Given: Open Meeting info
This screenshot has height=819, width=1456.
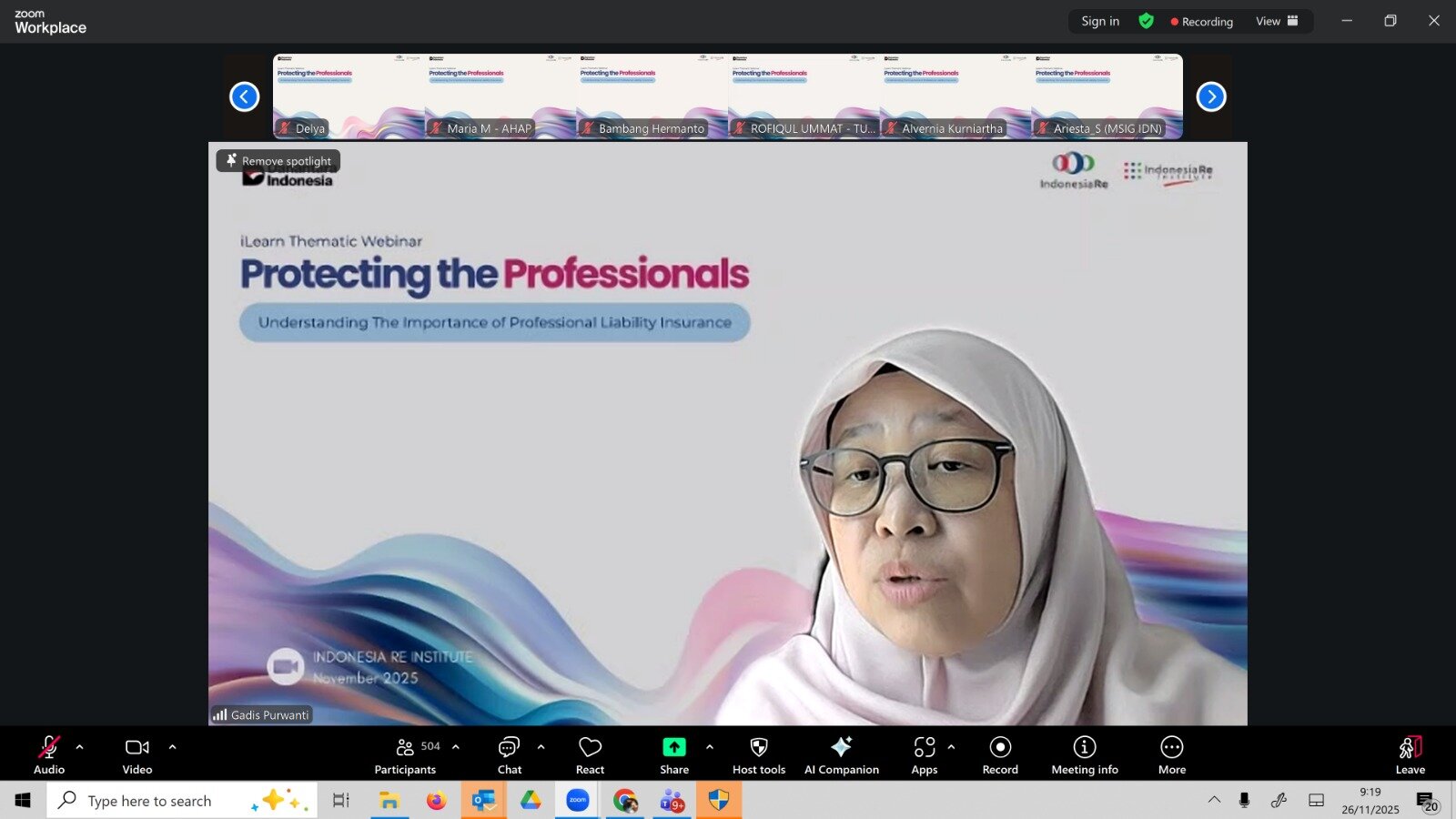Looking at the screenshot, I should 1084,754.
